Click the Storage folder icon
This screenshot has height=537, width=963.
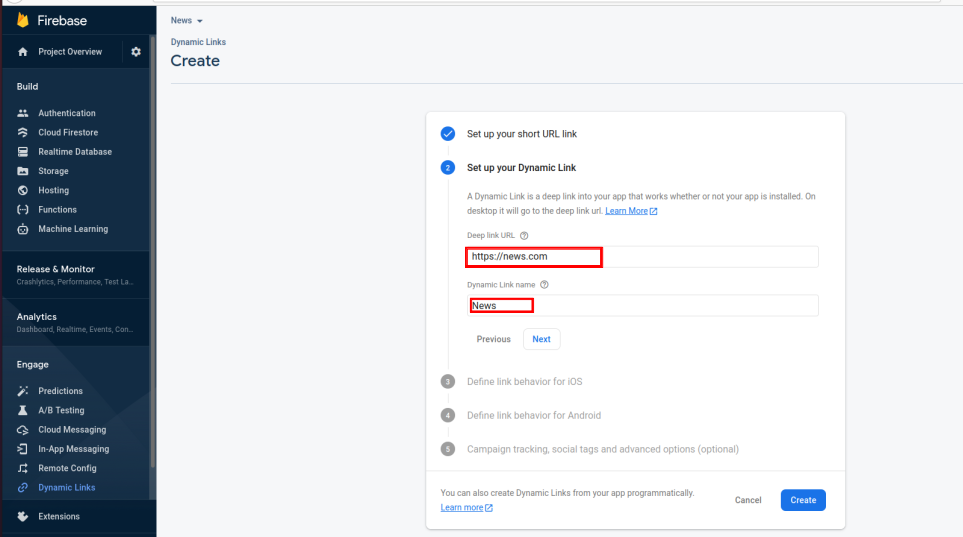[23, 171]
